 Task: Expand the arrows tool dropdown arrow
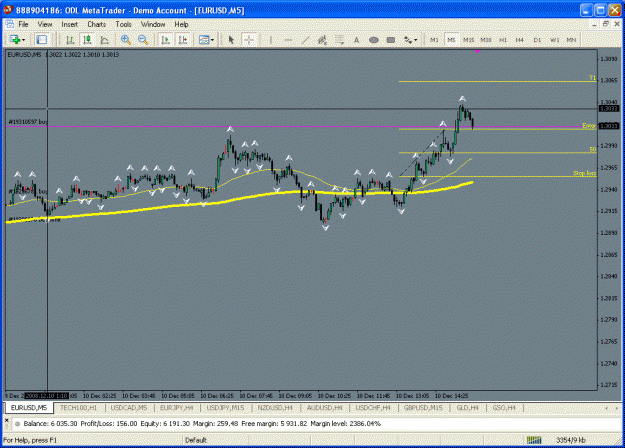click(x=416, y=40)
